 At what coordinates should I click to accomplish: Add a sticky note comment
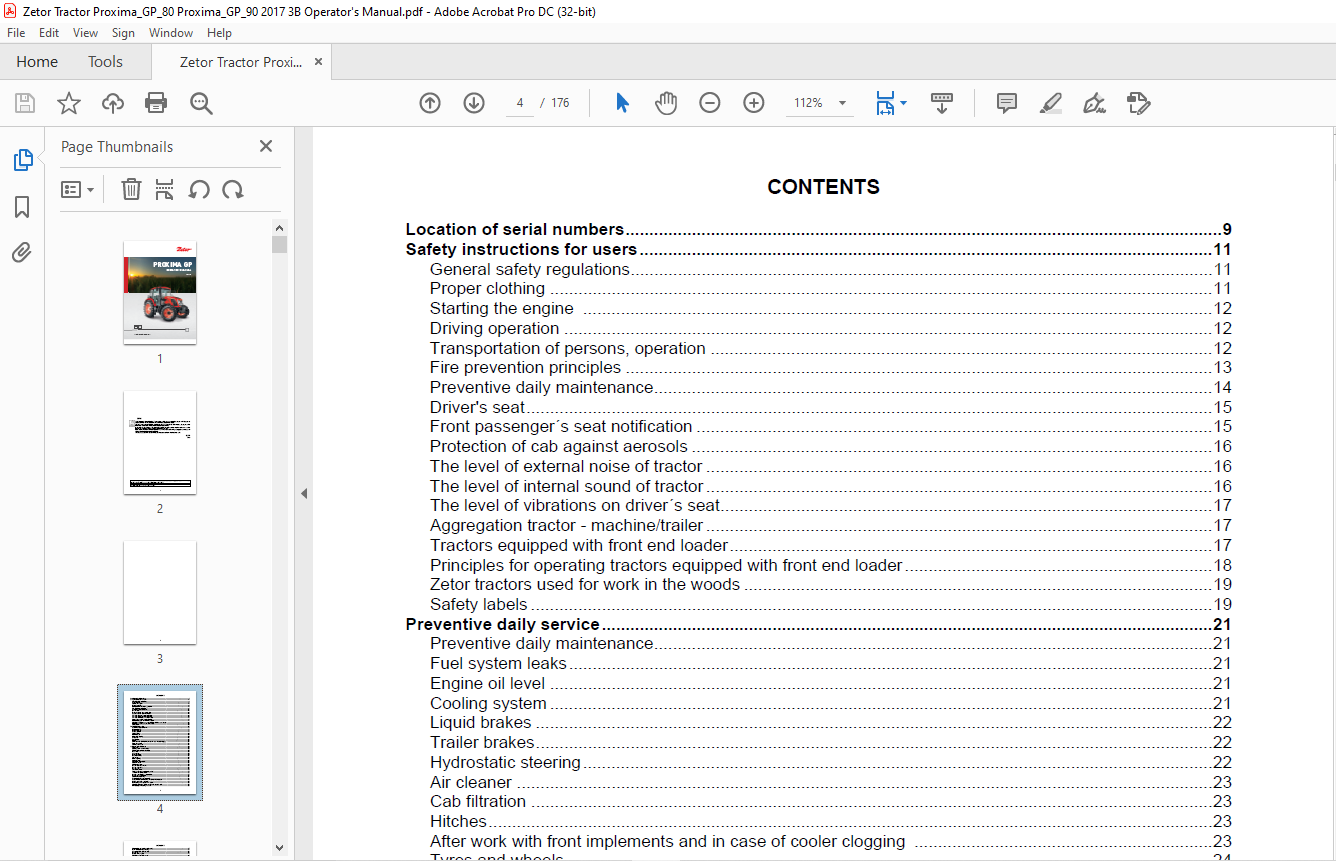pos(1007,103)
